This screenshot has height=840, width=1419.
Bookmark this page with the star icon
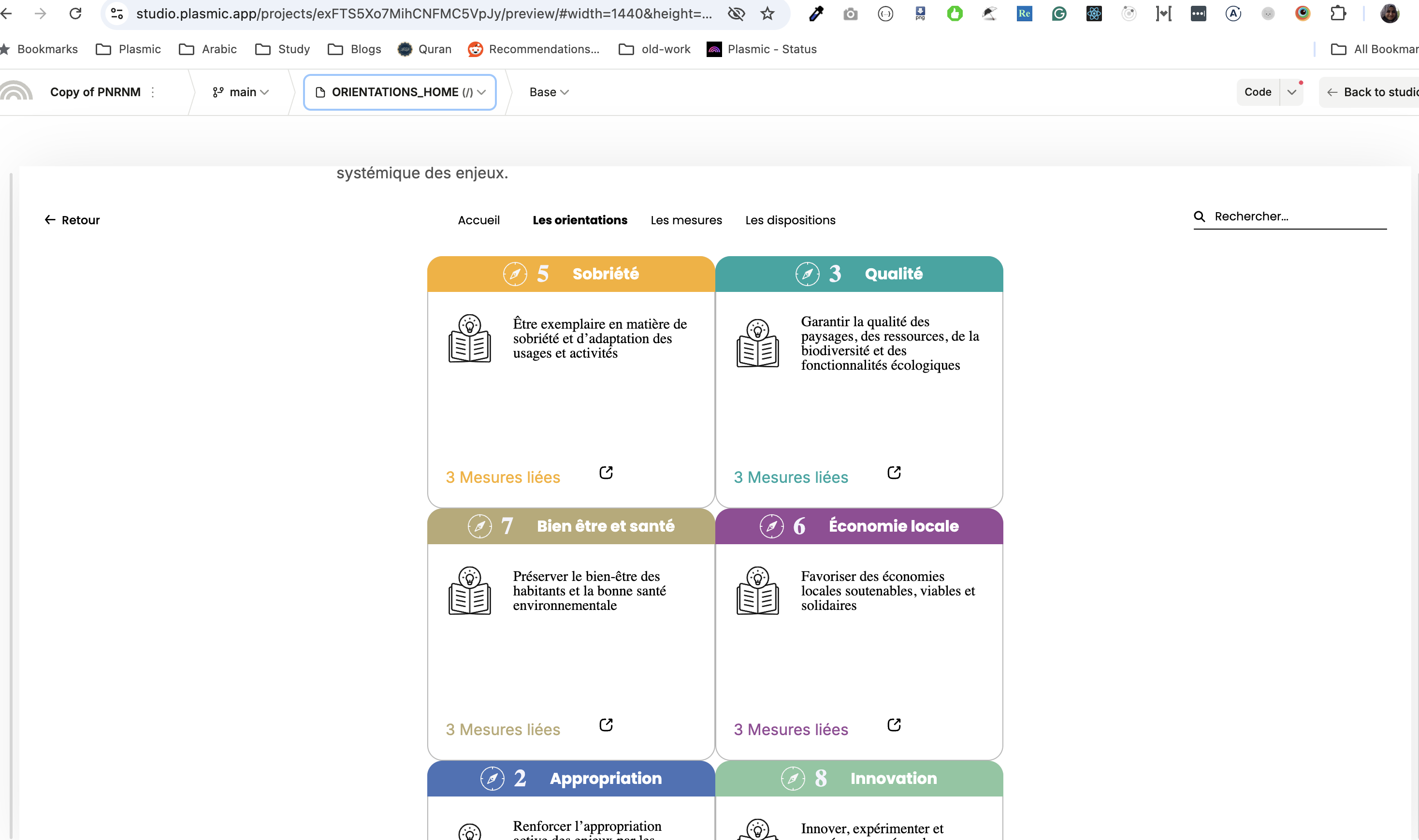tap(767, 13)
